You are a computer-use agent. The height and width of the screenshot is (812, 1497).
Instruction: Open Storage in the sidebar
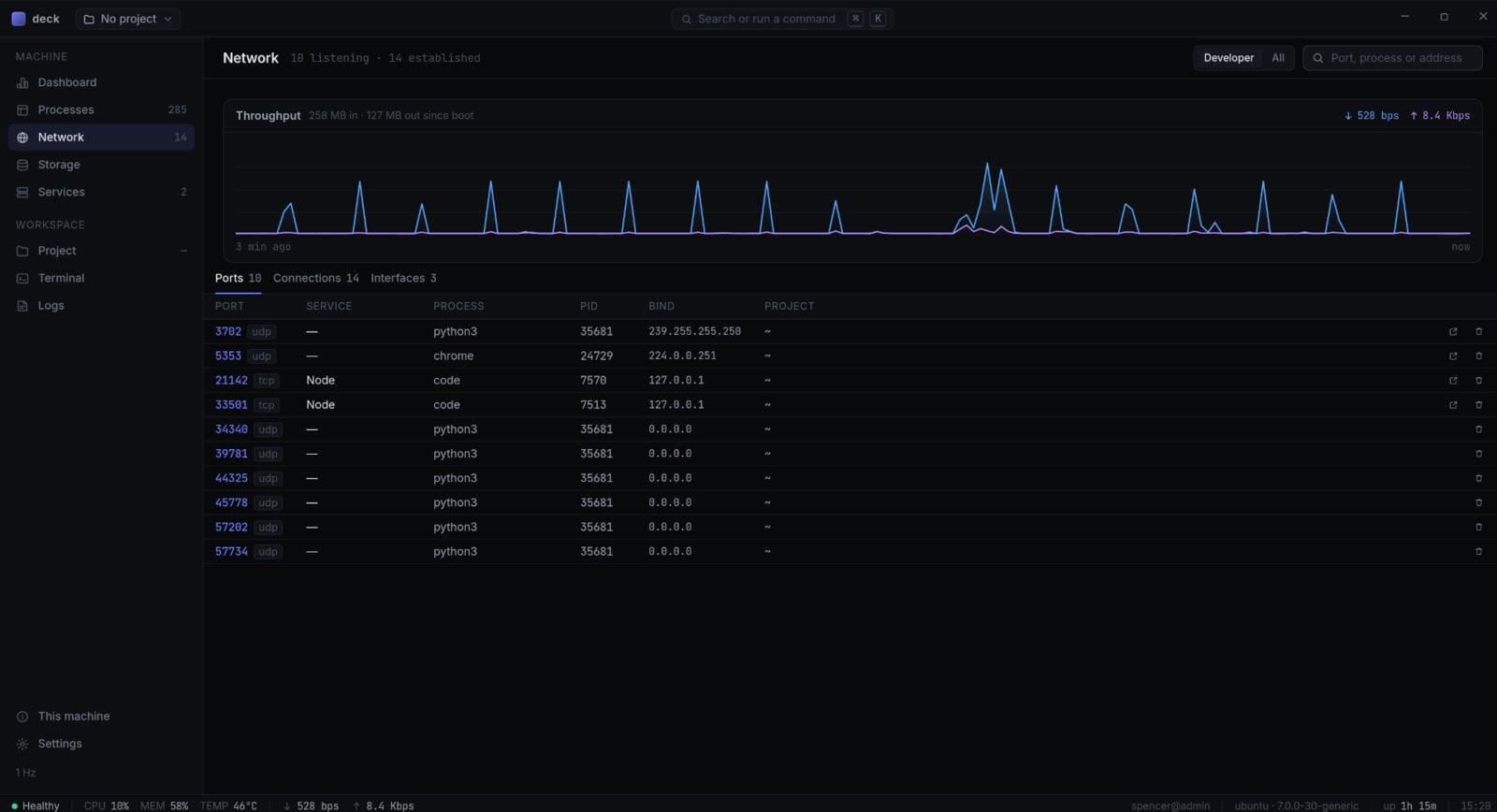101,165
